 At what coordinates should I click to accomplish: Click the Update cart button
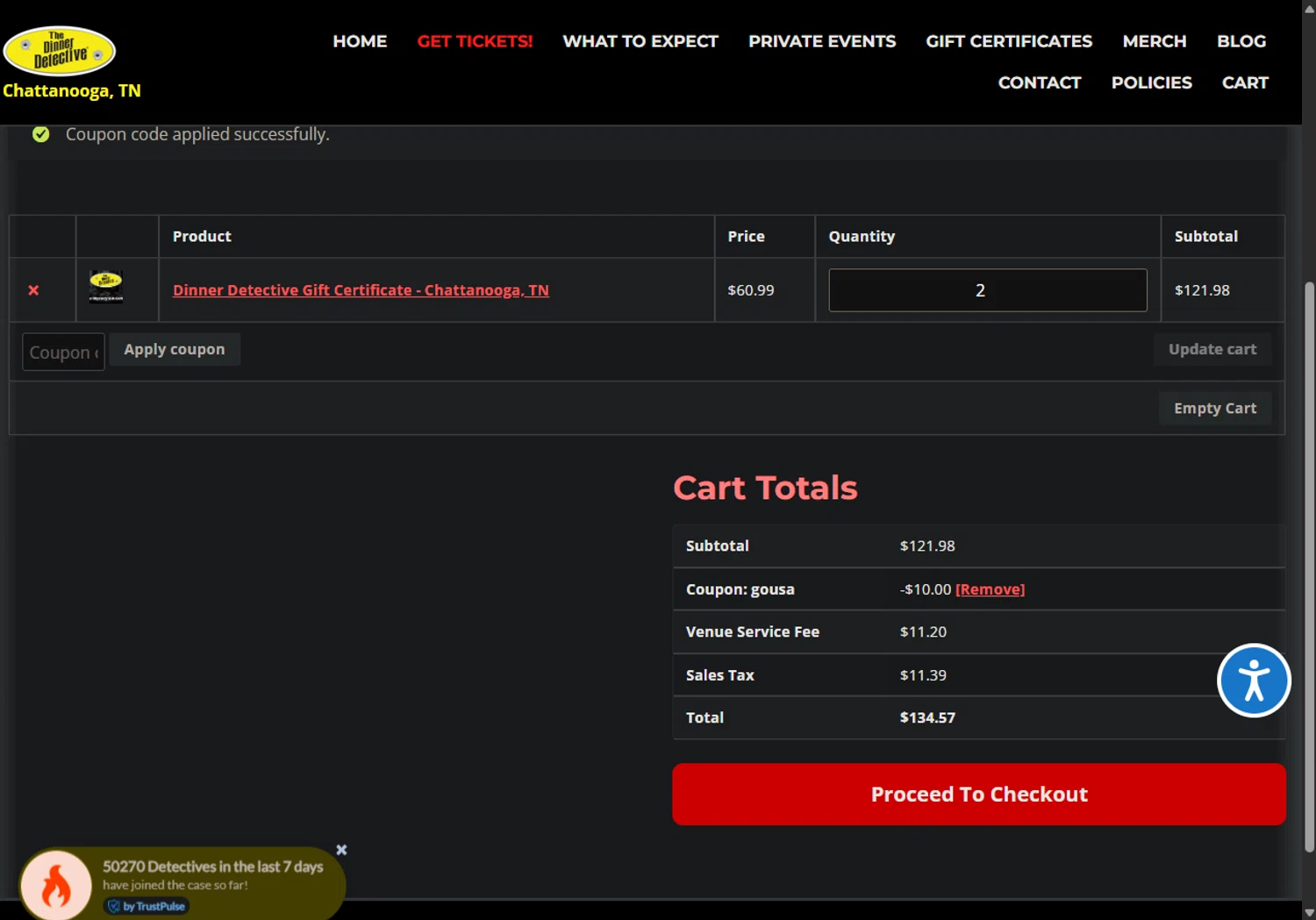[1212, 349]
